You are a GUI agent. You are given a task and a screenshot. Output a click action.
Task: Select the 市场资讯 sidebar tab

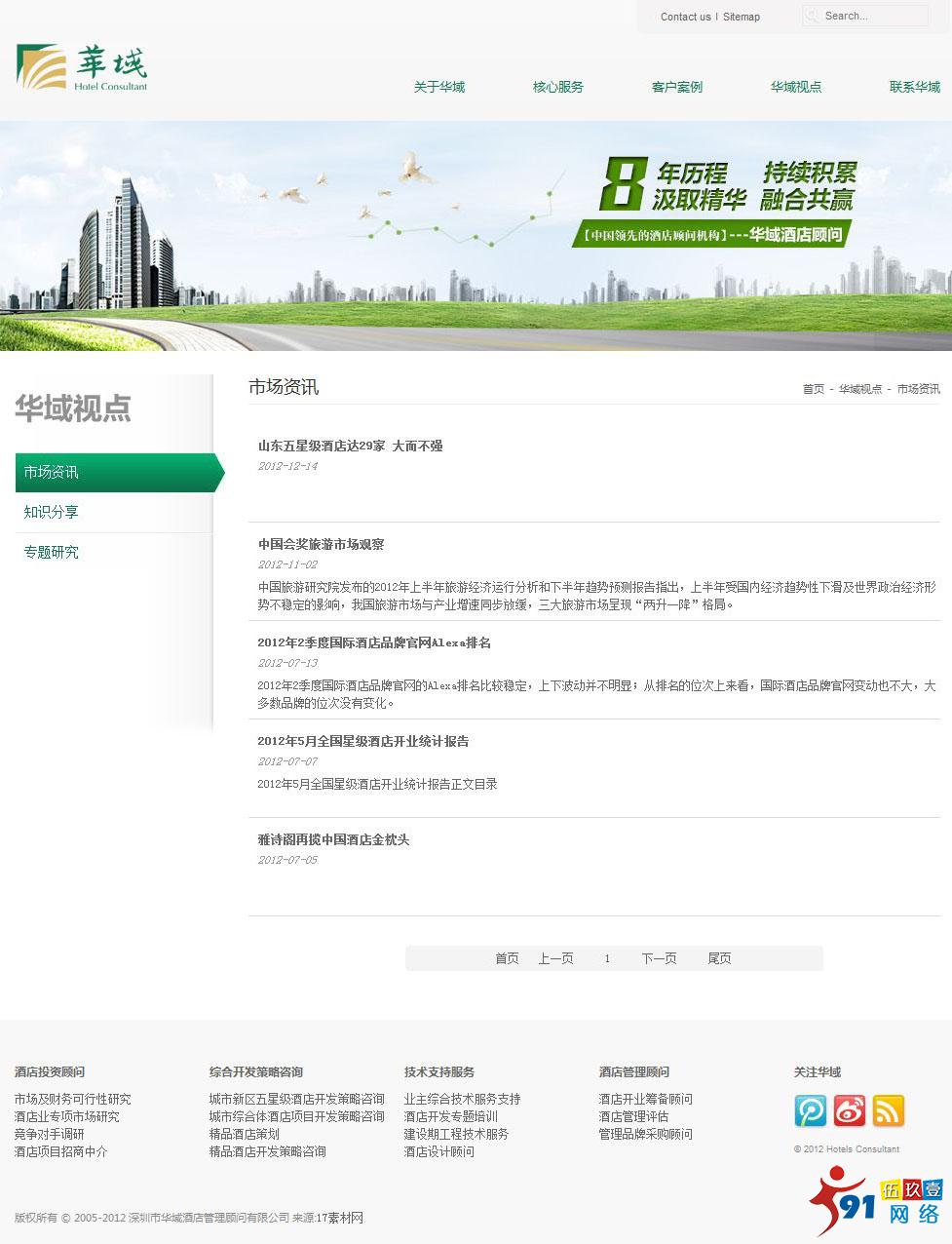pos(51,473)
